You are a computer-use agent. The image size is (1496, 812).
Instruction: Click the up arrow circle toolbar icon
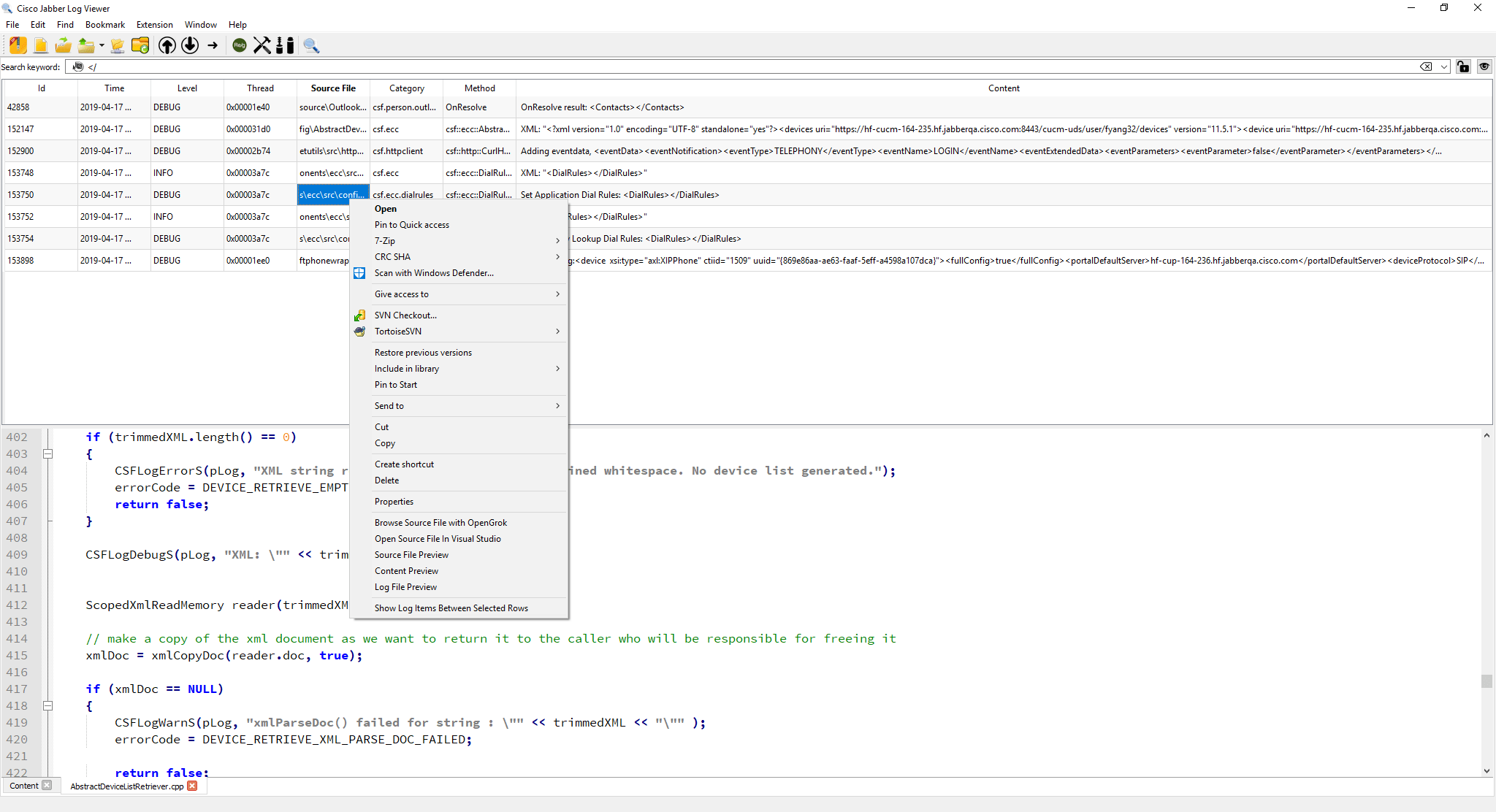pos(167,45)
